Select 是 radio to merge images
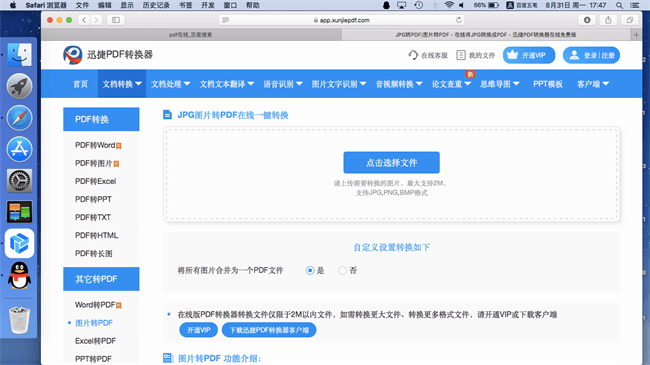650x365 pixels. (310, 270)
